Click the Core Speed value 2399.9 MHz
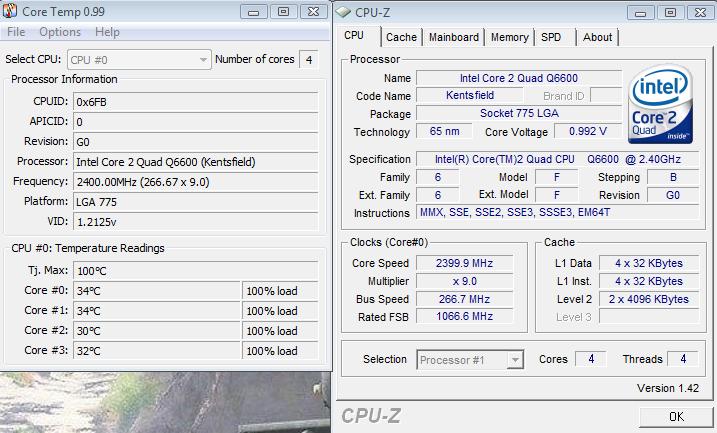The height and width of the screenshot is (433, 717). coord(465,263)
